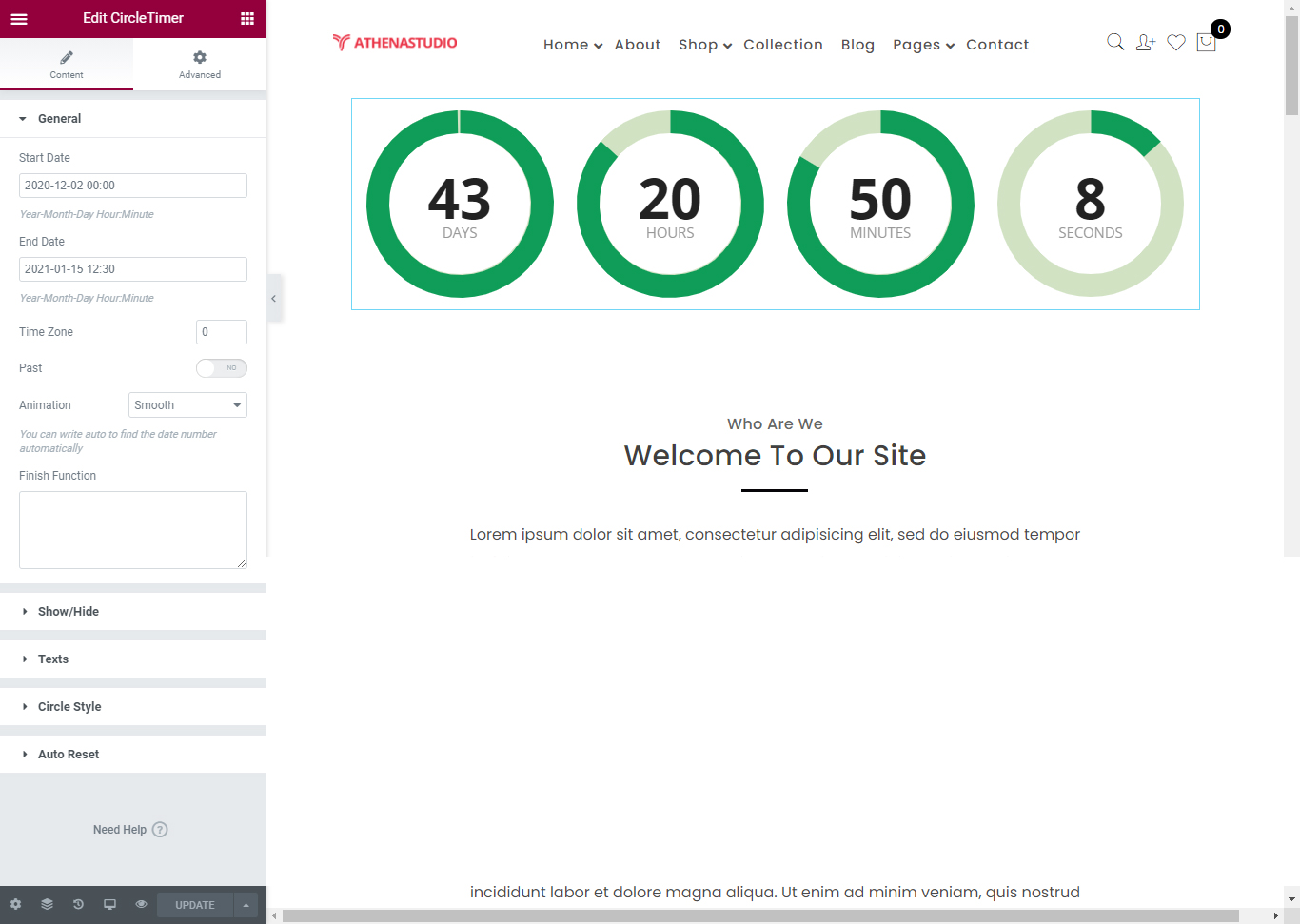
Task: Open the Navigator layers icon
Action: [47, 904]
